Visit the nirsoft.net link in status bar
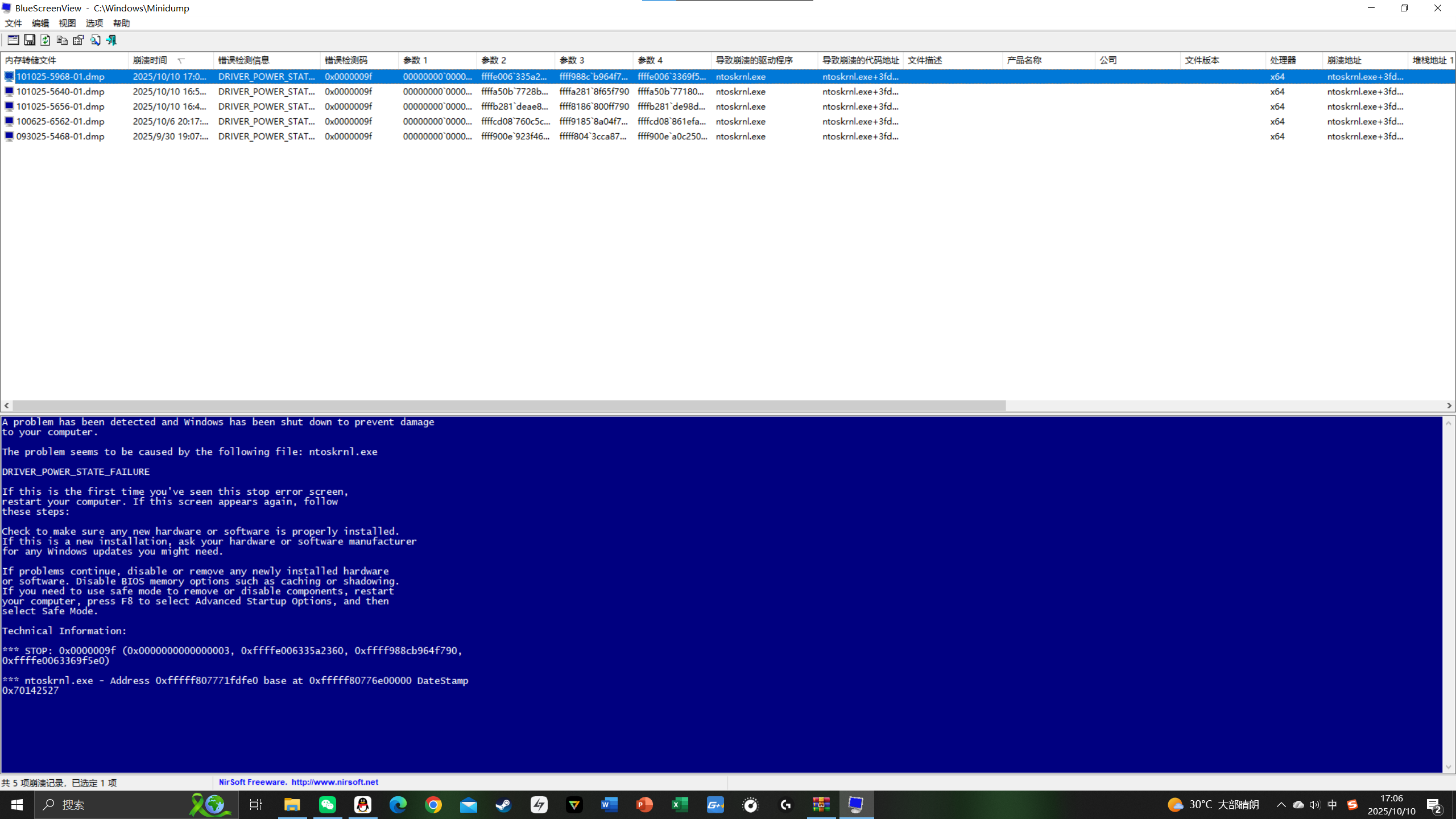 335,782
